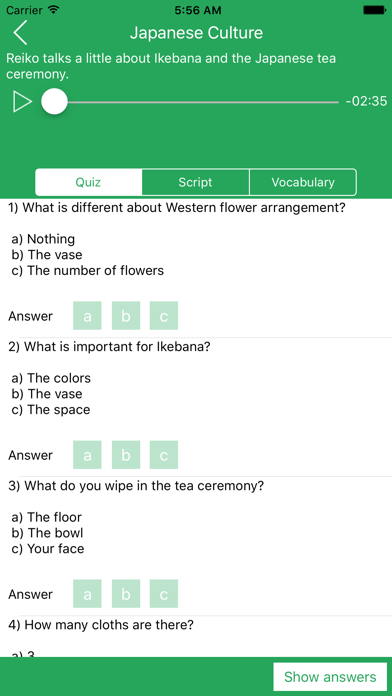Pick answer b for the Ikebana question

(126, 455)
